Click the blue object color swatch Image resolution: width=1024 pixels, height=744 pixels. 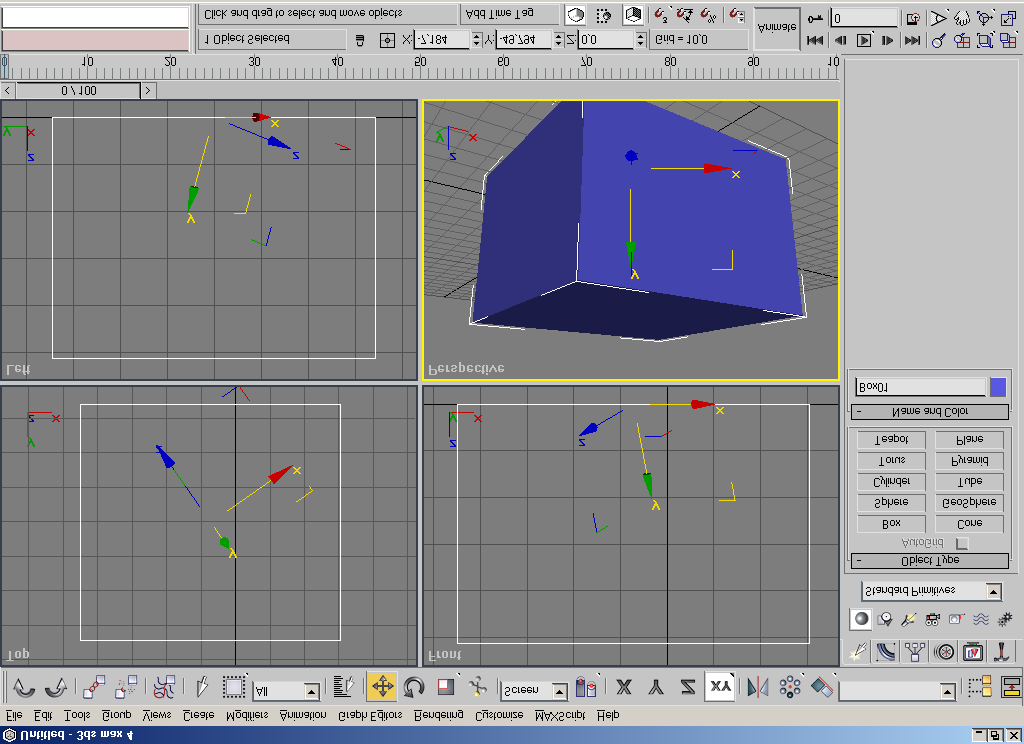point(998,387)
